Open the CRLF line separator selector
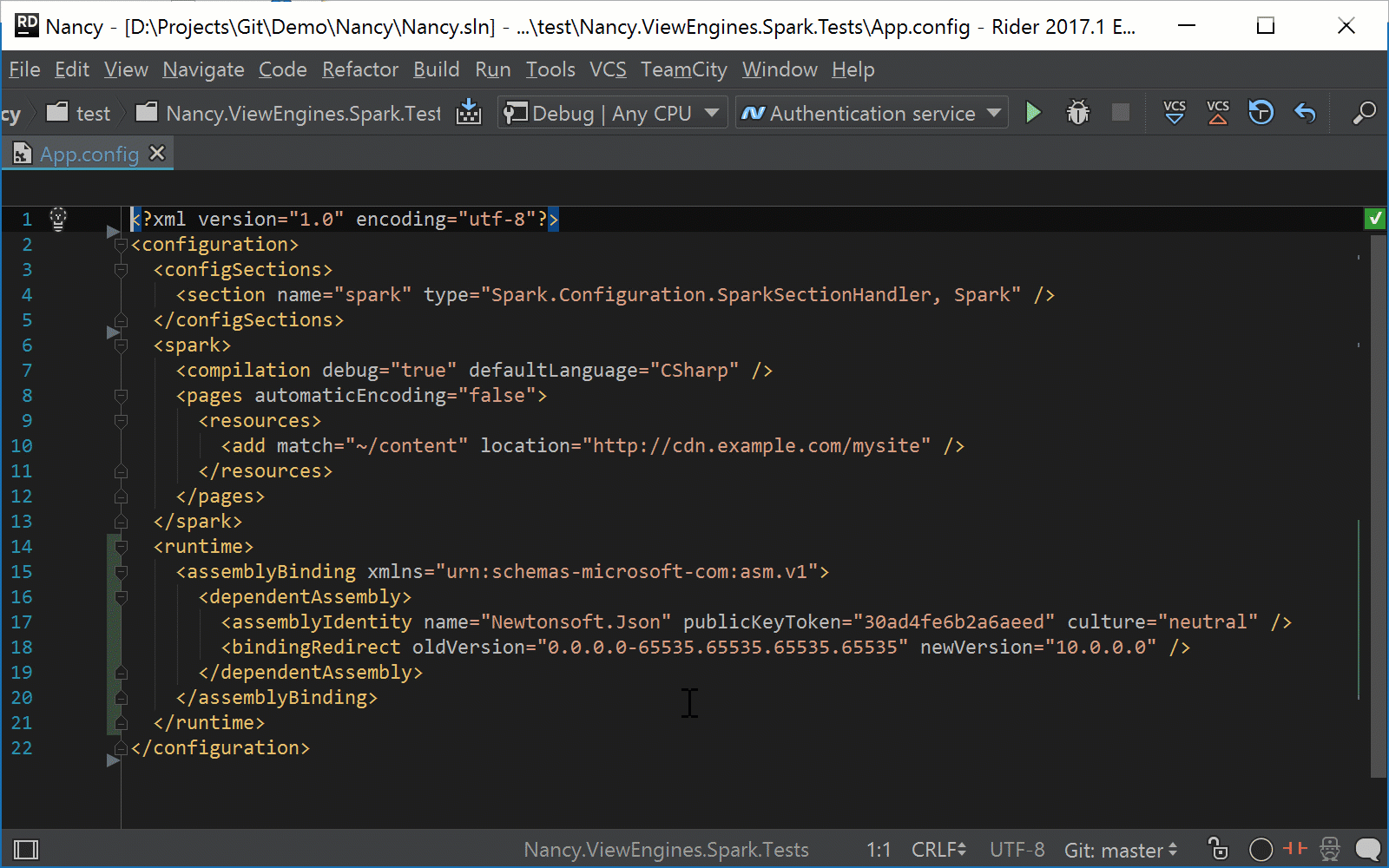Viewport: 1389px width, 868px height. 938,850
